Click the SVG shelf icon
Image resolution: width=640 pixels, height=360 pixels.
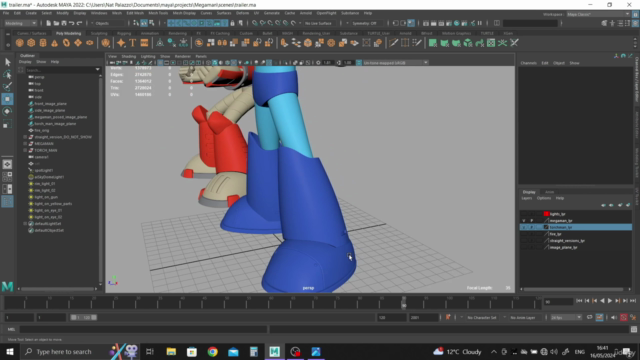click(144, 43)
